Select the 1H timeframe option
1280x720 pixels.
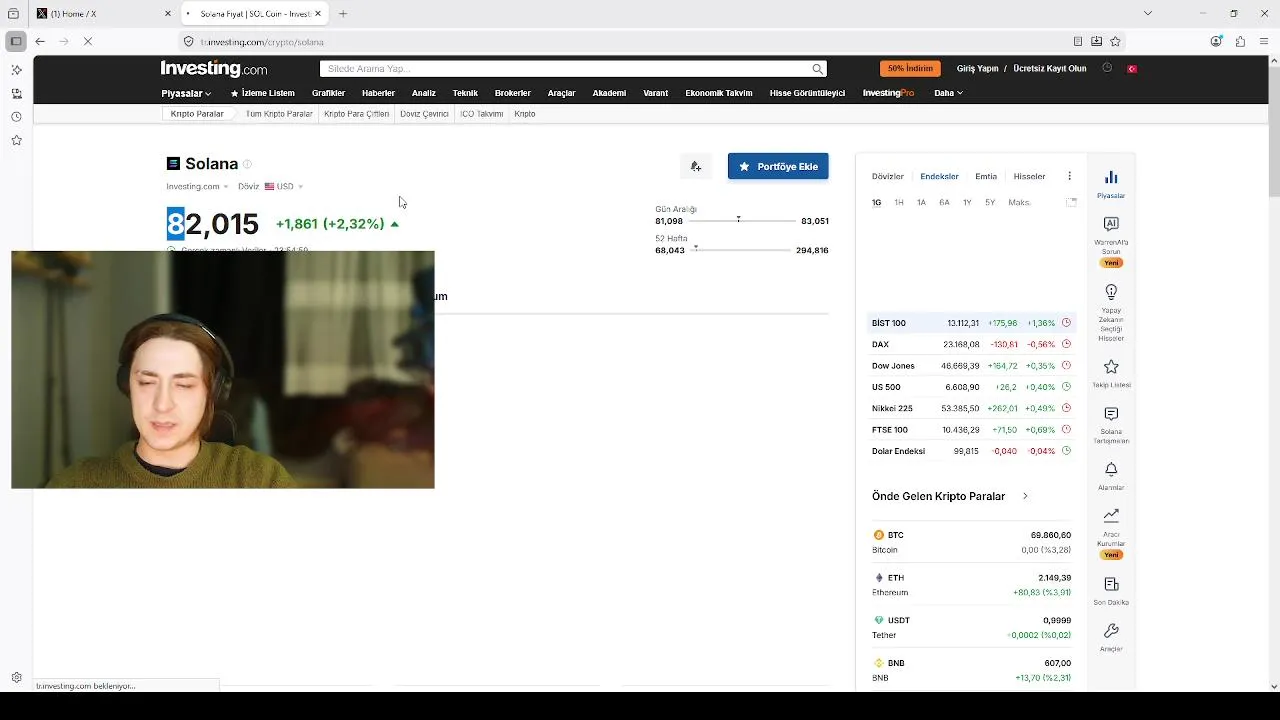click(899, 202)
